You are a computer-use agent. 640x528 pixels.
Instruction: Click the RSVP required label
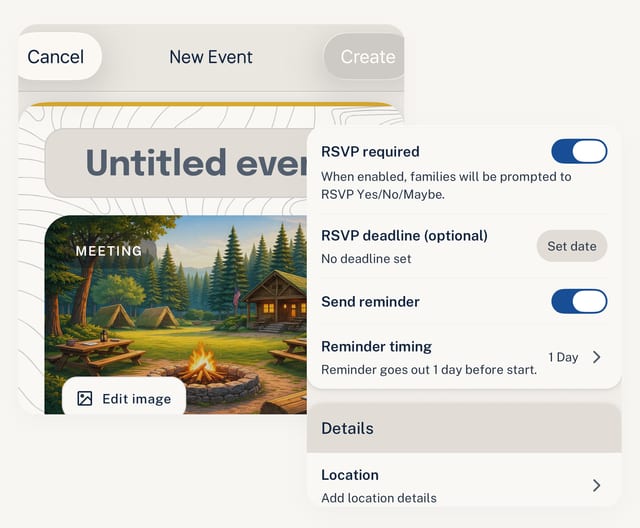(x=370, y=152)
